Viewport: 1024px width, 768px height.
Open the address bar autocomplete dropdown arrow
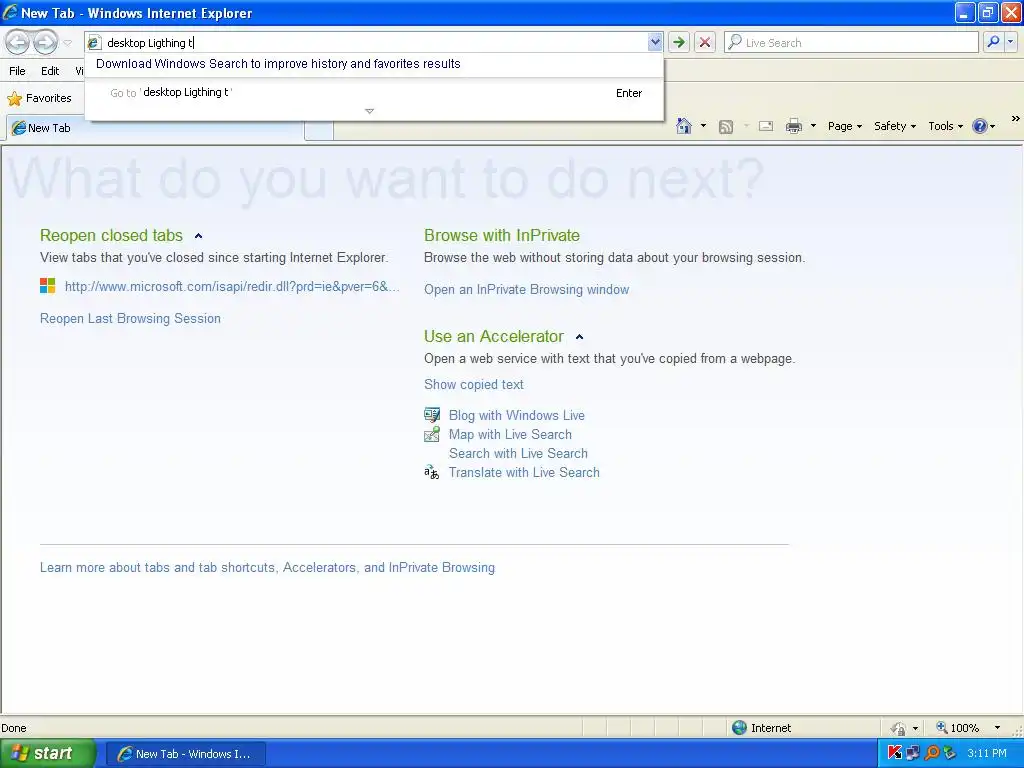click(x=655, y=42)
